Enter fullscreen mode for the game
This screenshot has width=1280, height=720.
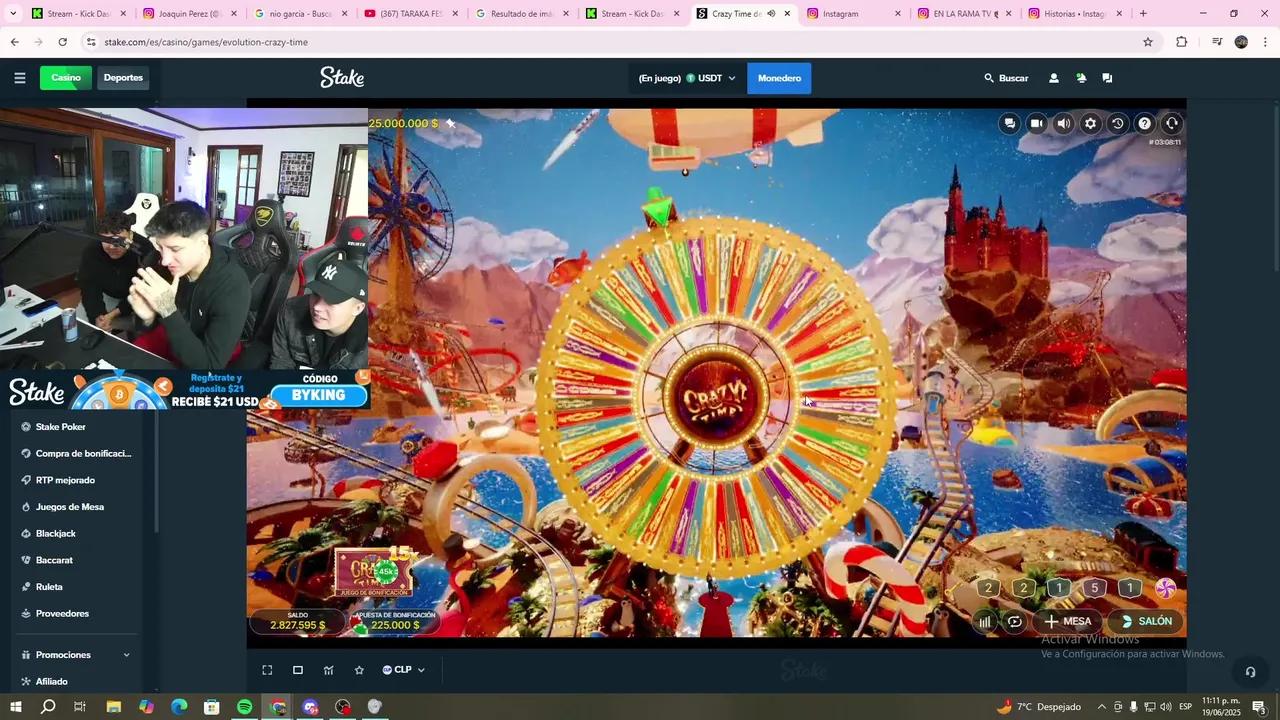(267, 670)
